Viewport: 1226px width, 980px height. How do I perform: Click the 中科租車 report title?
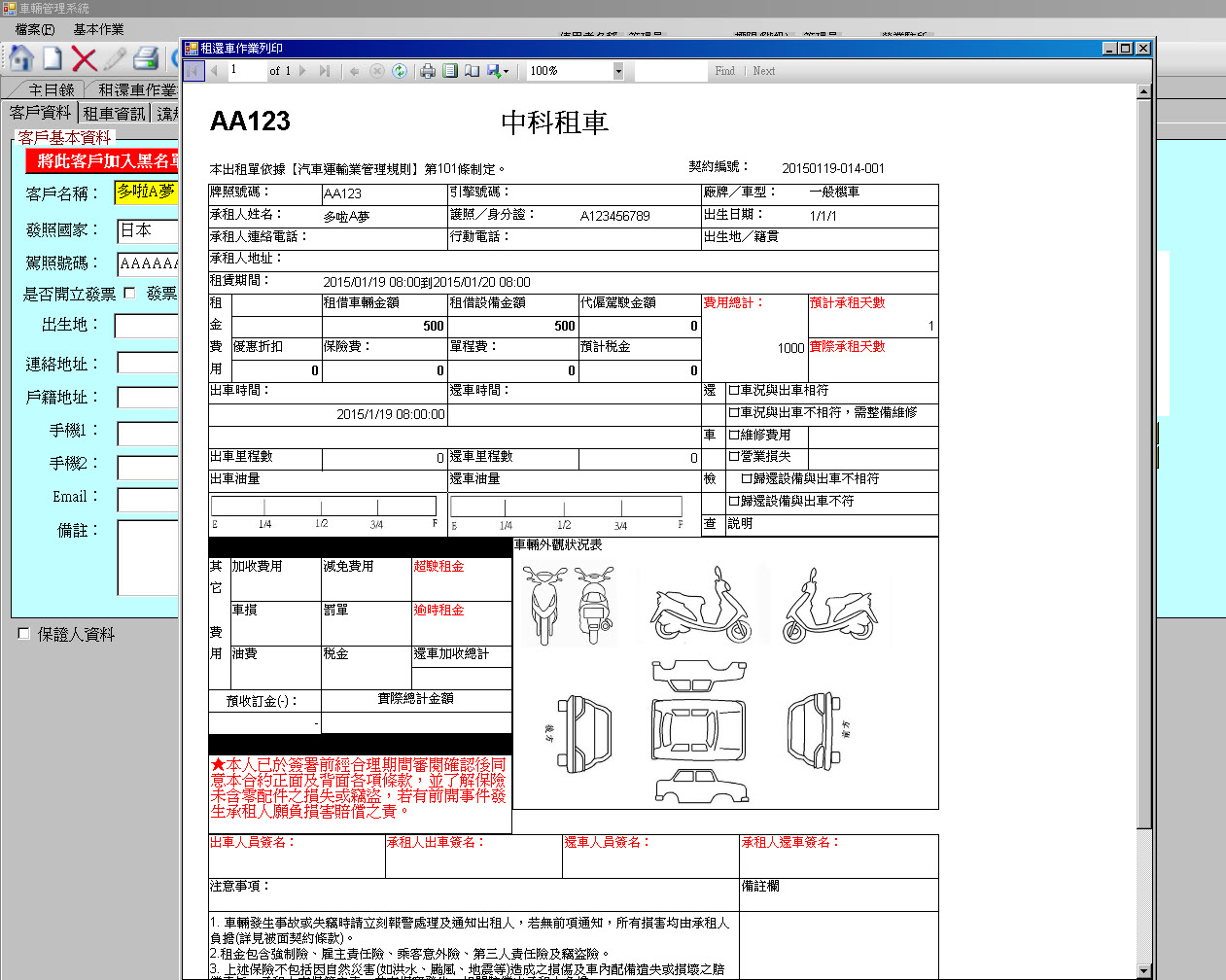click(555, 122)
